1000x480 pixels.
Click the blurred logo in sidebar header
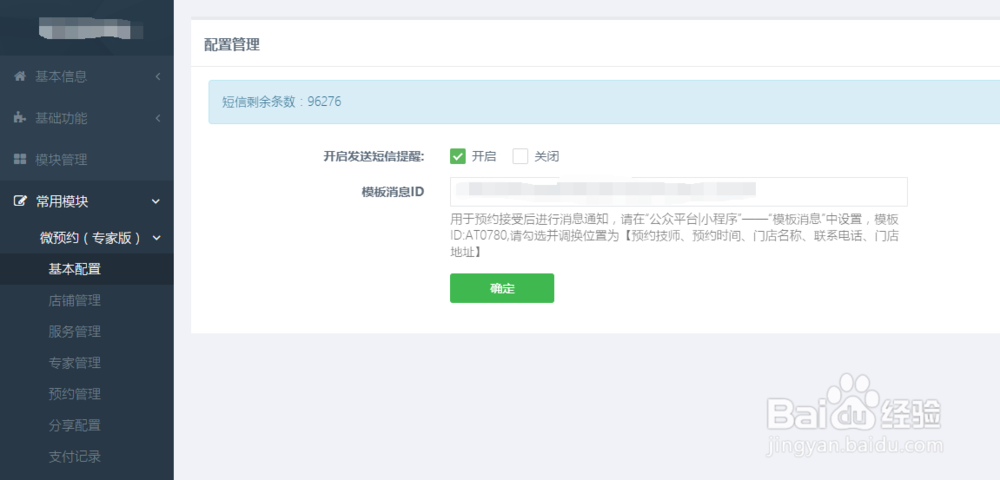90,29
